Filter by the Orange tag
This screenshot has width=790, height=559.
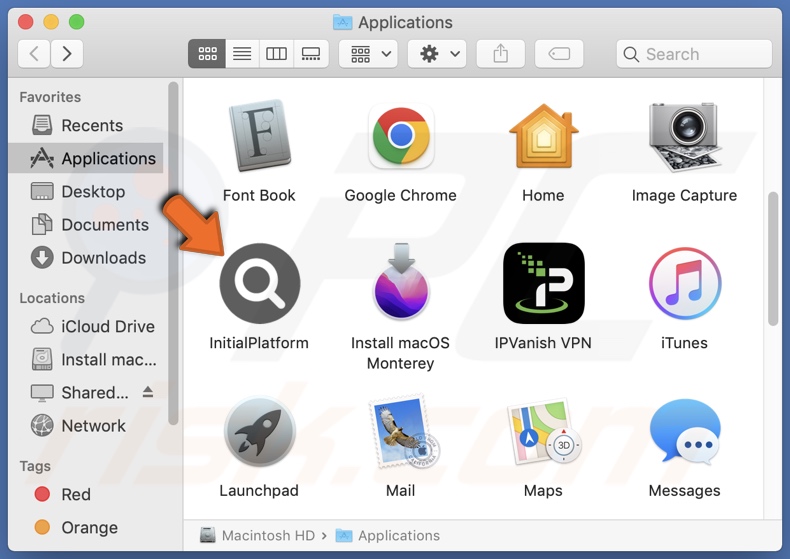tap(86, 528)
